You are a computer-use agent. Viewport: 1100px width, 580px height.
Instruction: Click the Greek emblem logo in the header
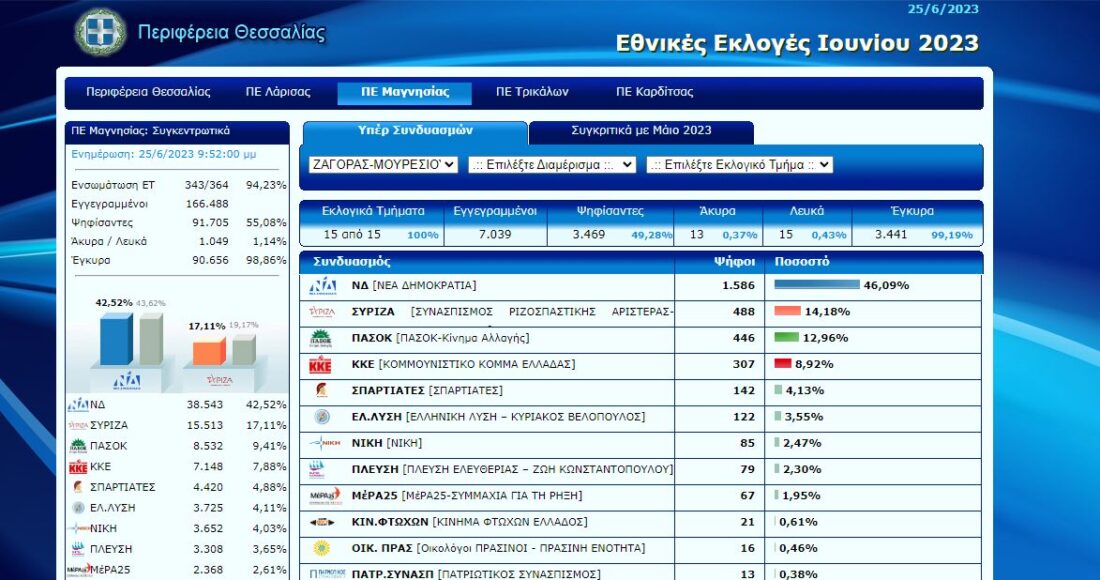[101, 32]
